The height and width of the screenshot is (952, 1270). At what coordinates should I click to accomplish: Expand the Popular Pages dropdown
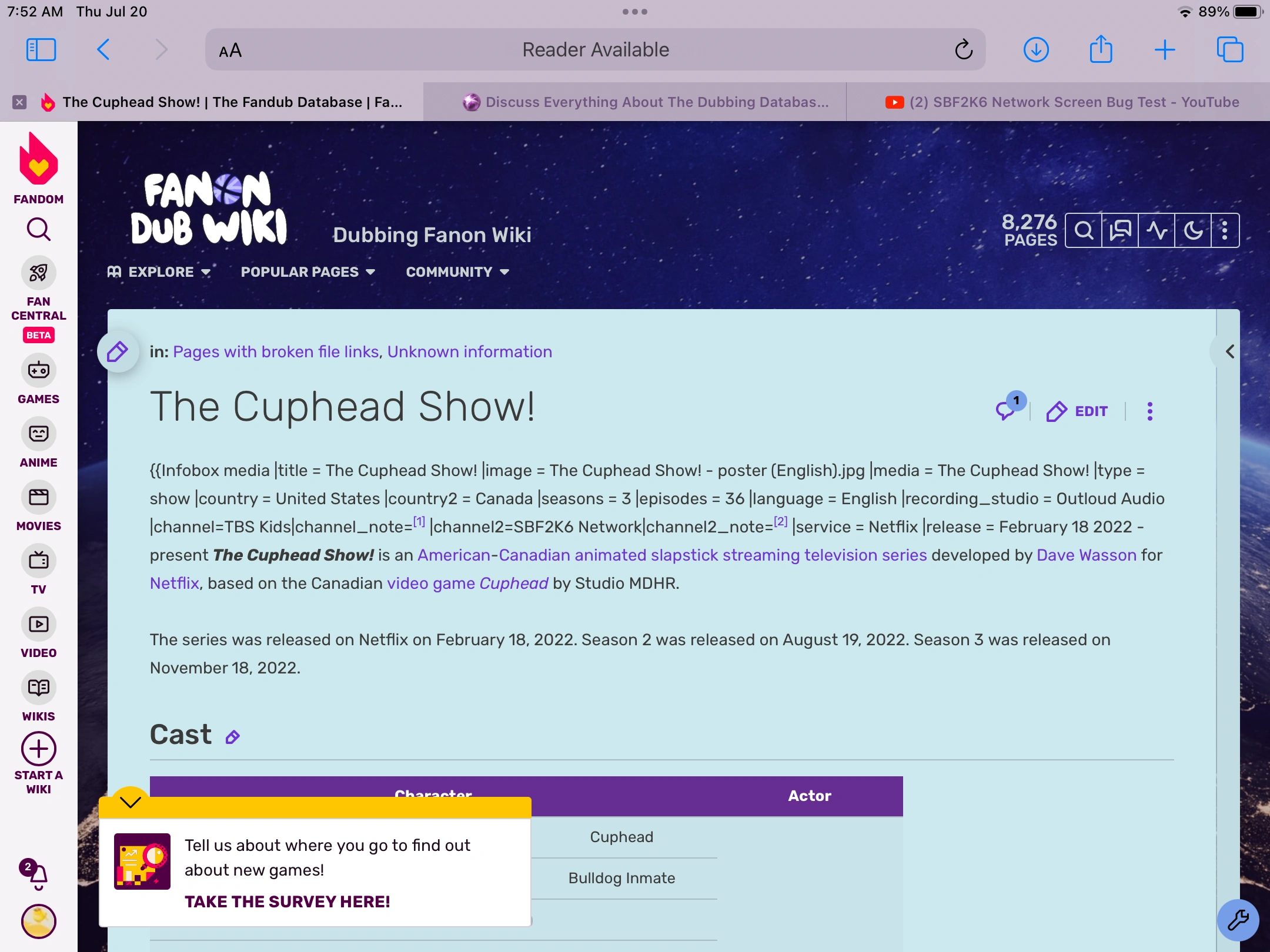point(308,272)
